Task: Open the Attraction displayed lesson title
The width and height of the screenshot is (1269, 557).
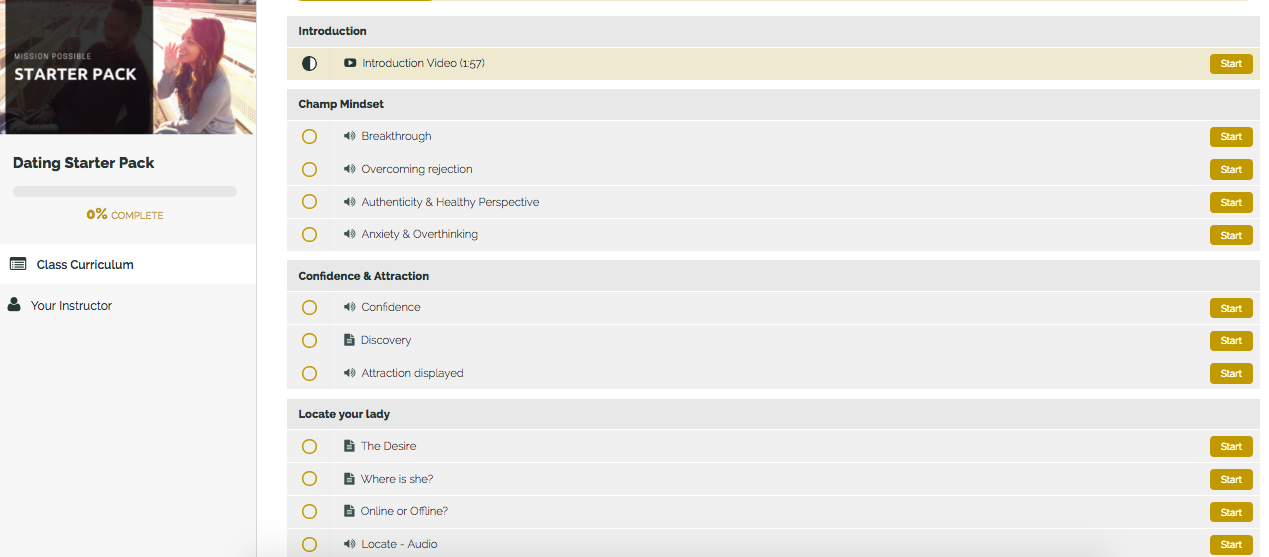Action: [x=412, y=373]
